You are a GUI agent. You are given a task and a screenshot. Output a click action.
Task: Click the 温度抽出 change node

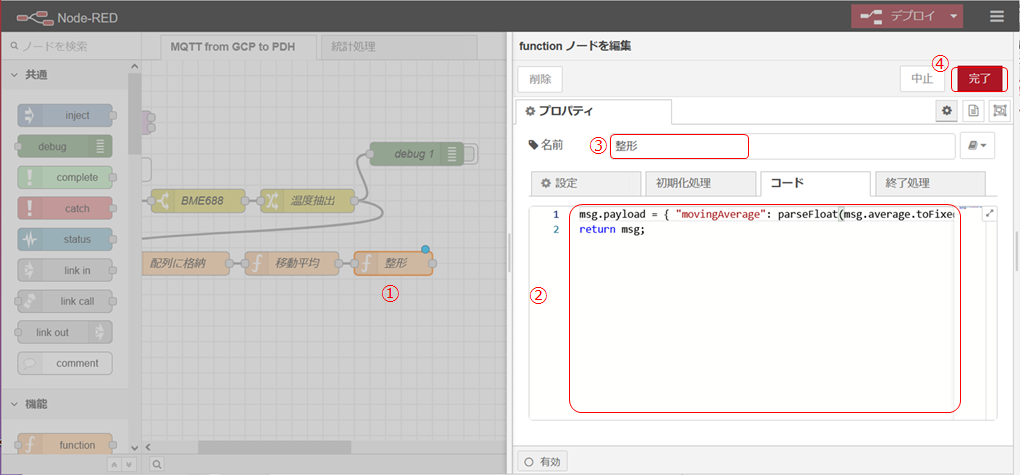[x=307, y=200]
